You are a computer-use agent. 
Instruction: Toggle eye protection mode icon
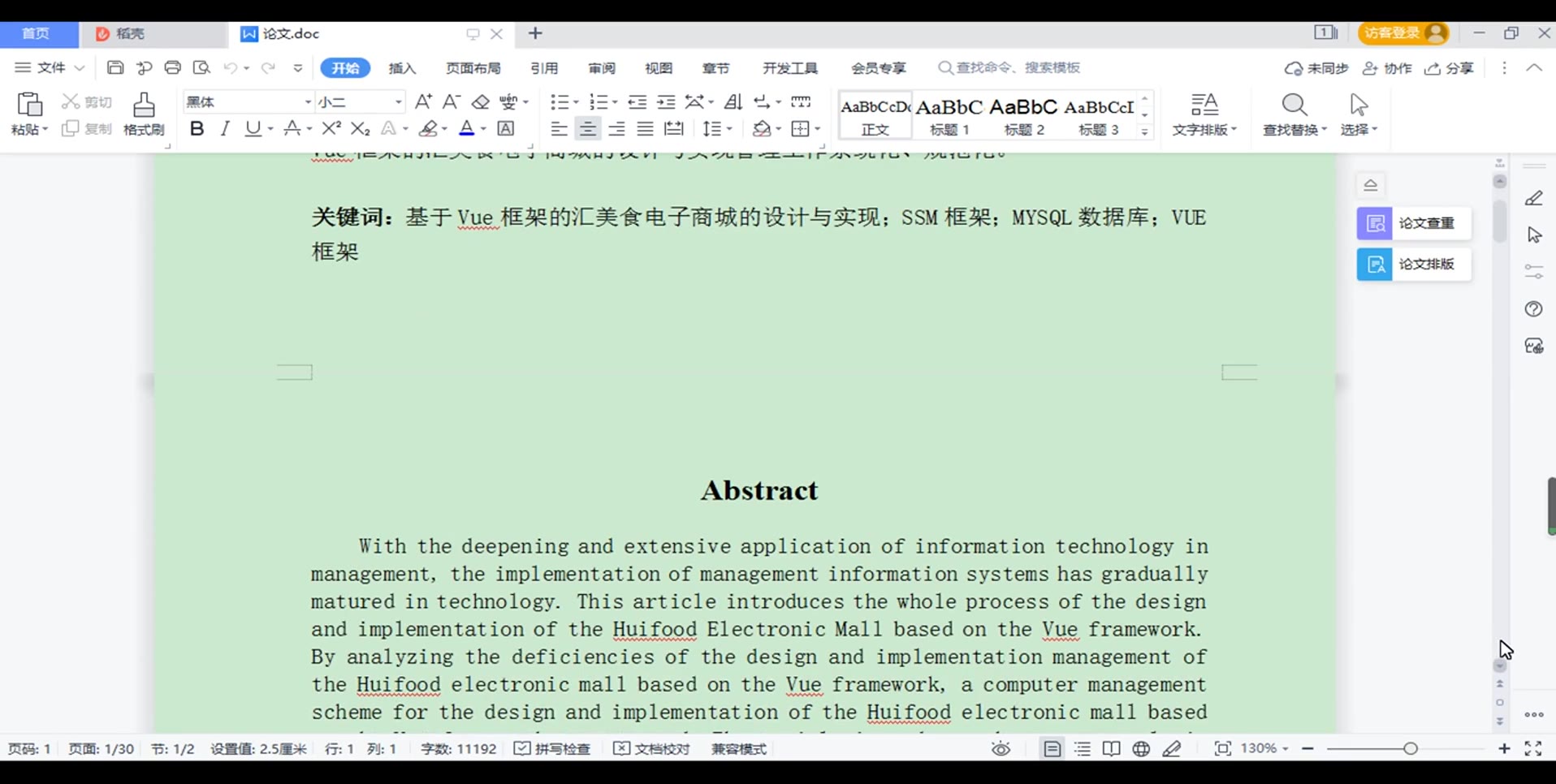tap(1001, 748)
